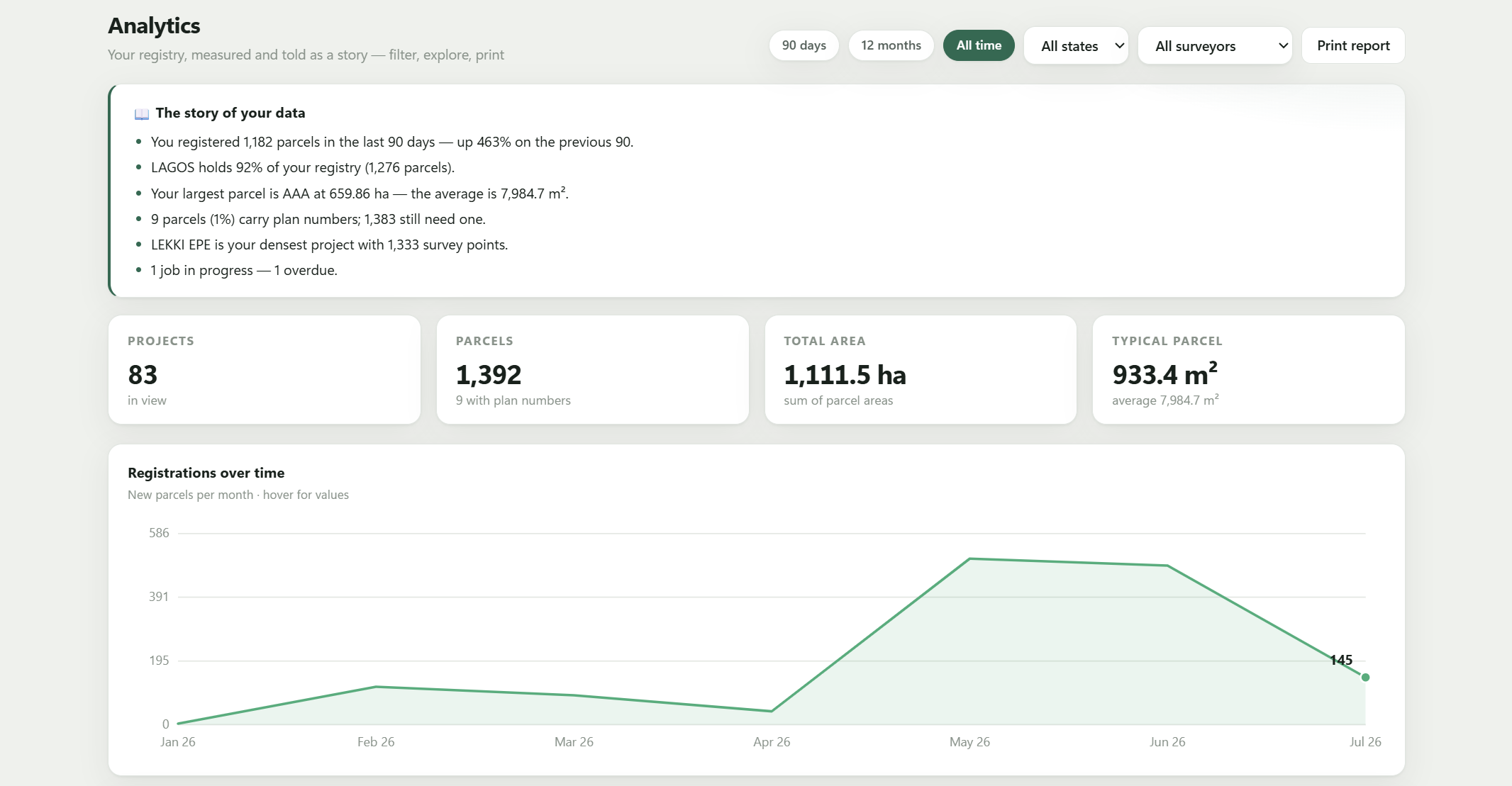Click the 1,182 parcels registered story line
This screenshot has height=786, width=1512.
tap(391, 142)
